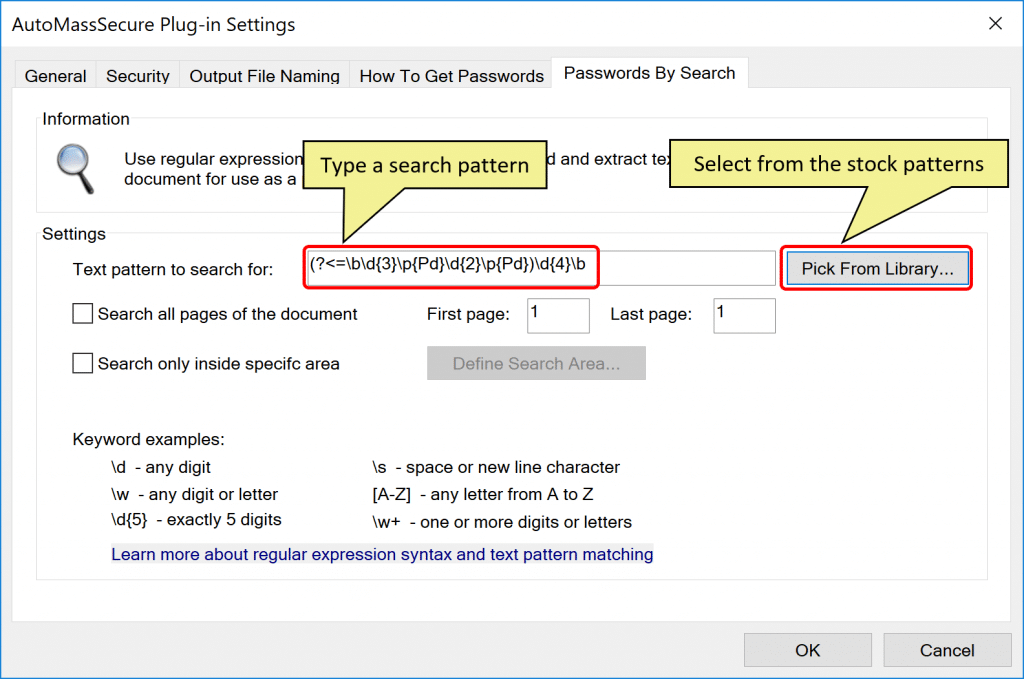Screen dimensions: 1024x679
Task: Go to Output File Naming tab
Action: point(264,76)
